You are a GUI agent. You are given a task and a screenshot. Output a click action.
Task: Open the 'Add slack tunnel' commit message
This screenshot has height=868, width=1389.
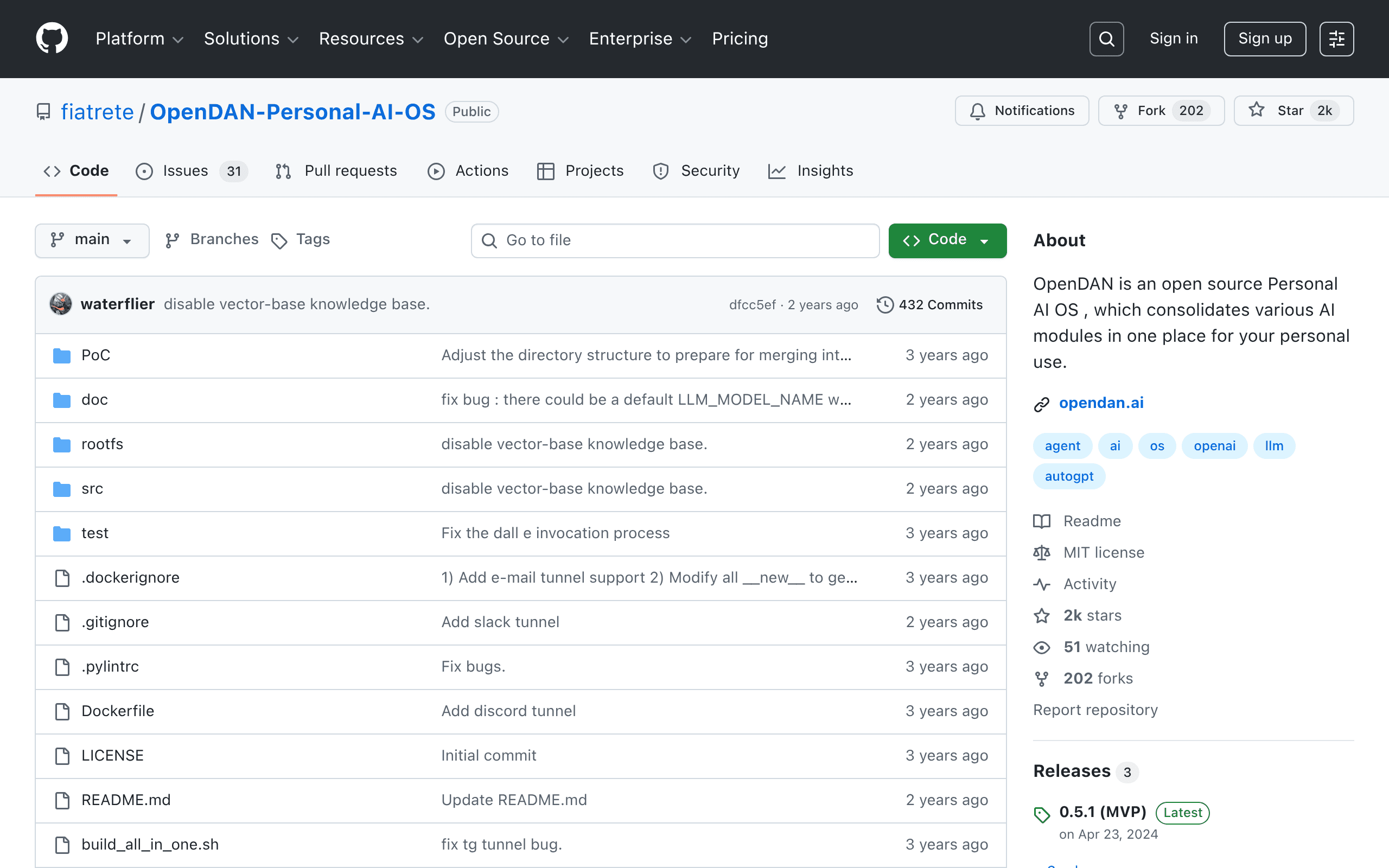click(500, 622)
